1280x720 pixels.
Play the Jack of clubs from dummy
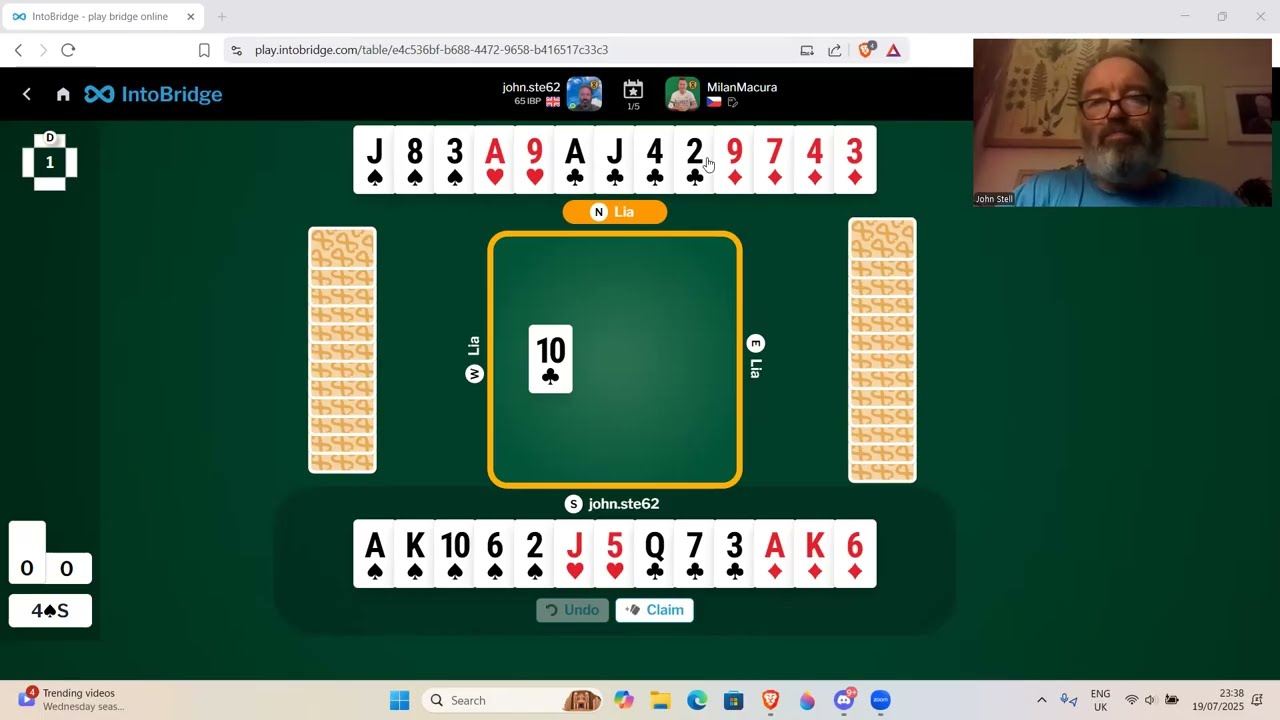tap(614, 160)
